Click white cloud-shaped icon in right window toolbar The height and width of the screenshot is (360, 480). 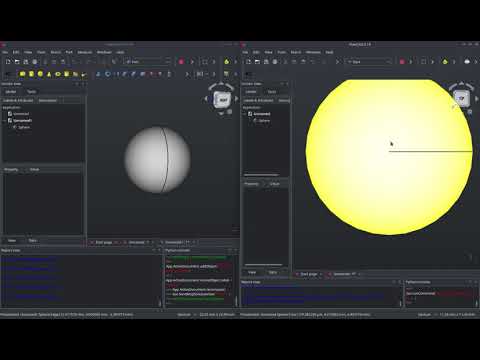tap(467, 62)
